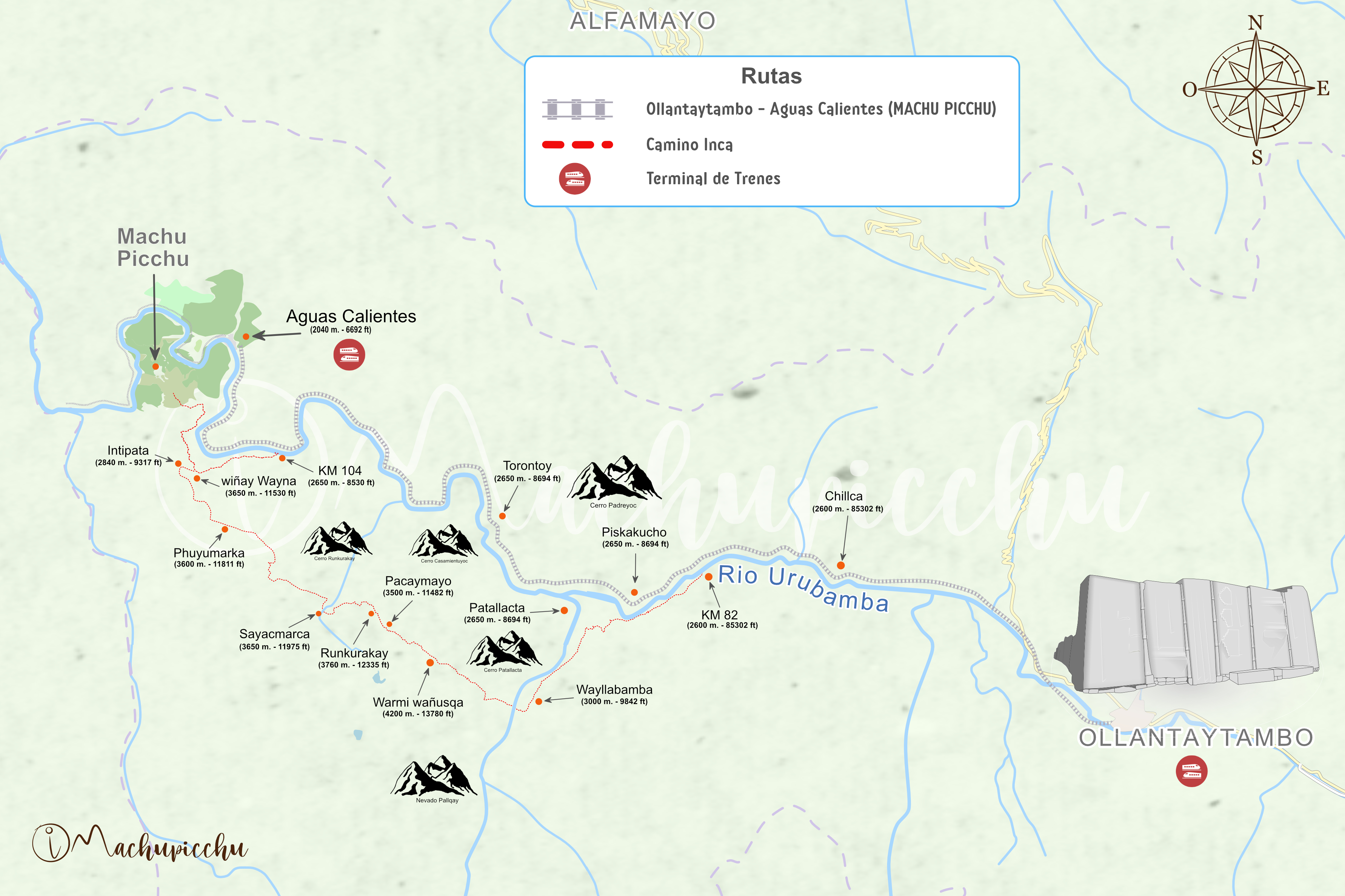Click the Aguas Calientes label

351,316
